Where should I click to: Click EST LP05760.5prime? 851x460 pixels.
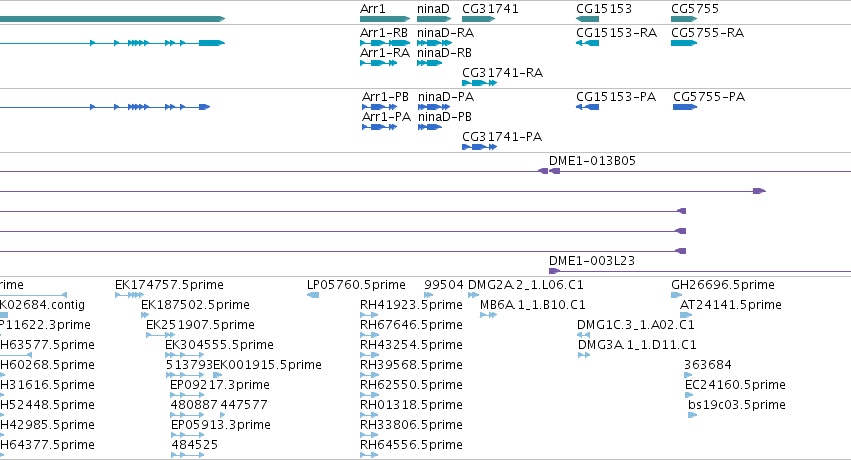[356, 285]
